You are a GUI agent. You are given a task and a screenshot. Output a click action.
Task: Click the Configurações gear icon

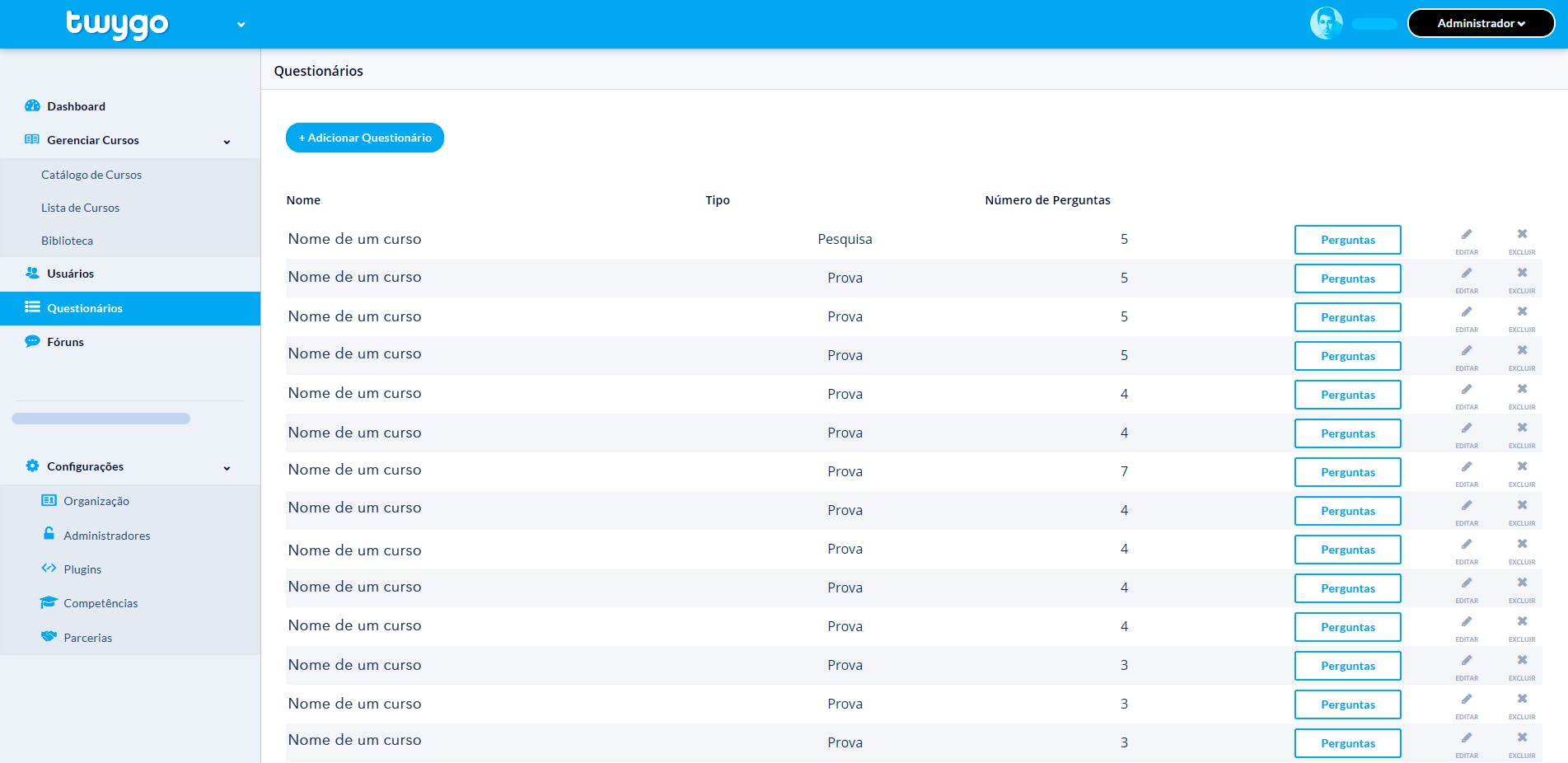(32, 466)
